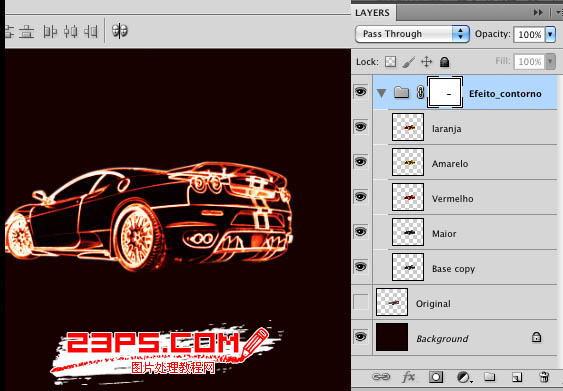
Task: Collapse the Efeito_contorno group
Action: 381,93
